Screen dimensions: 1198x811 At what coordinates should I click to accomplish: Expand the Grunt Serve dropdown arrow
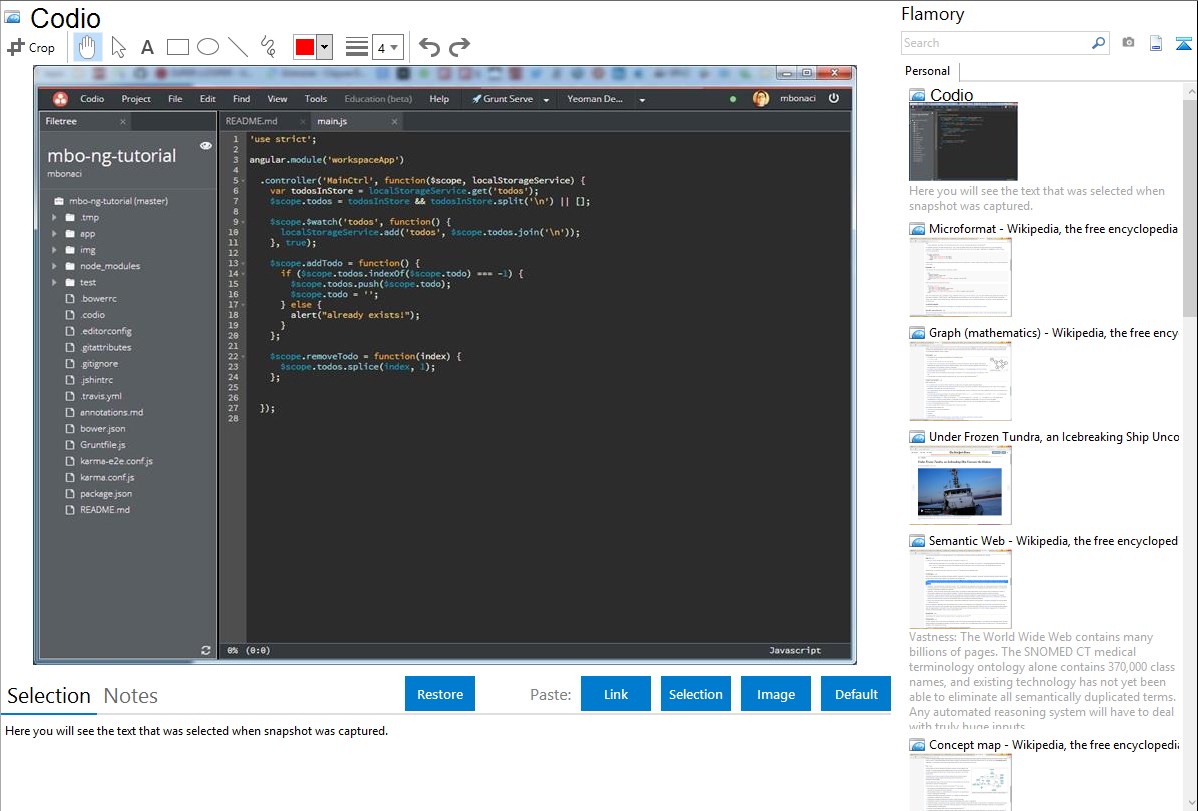tap(546, 99)
